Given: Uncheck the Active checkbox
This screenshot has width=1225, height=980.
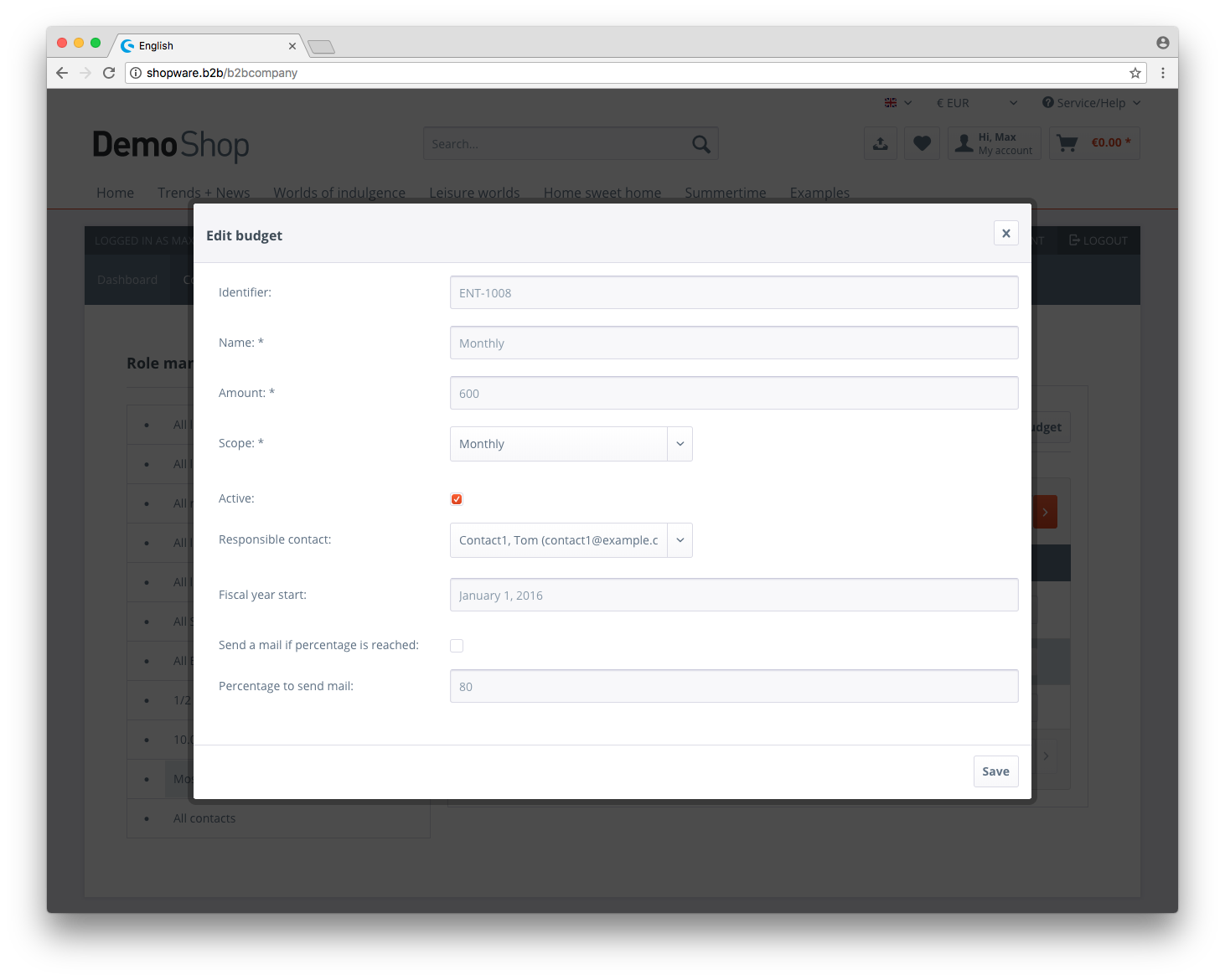Looking at the screenshot, I should pos(457,499).
